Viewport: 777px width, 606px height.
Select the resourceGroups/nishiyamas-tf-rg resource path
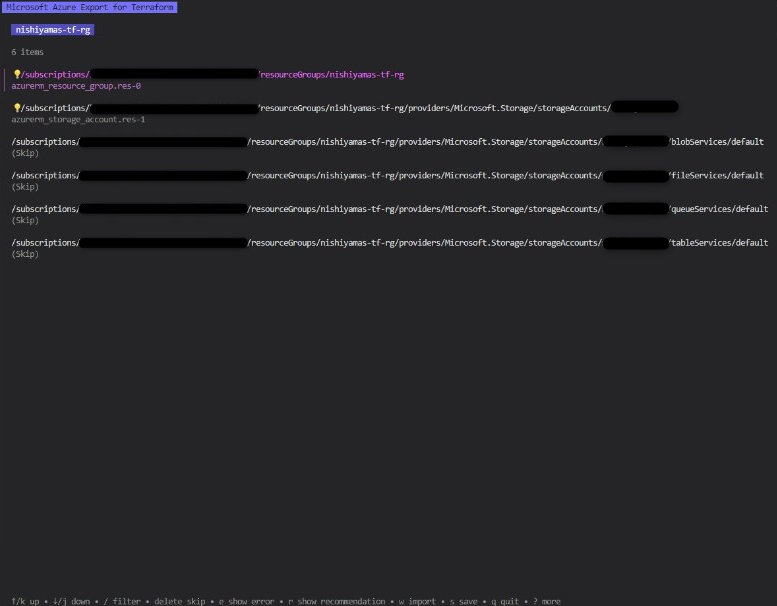coord(208,74)
